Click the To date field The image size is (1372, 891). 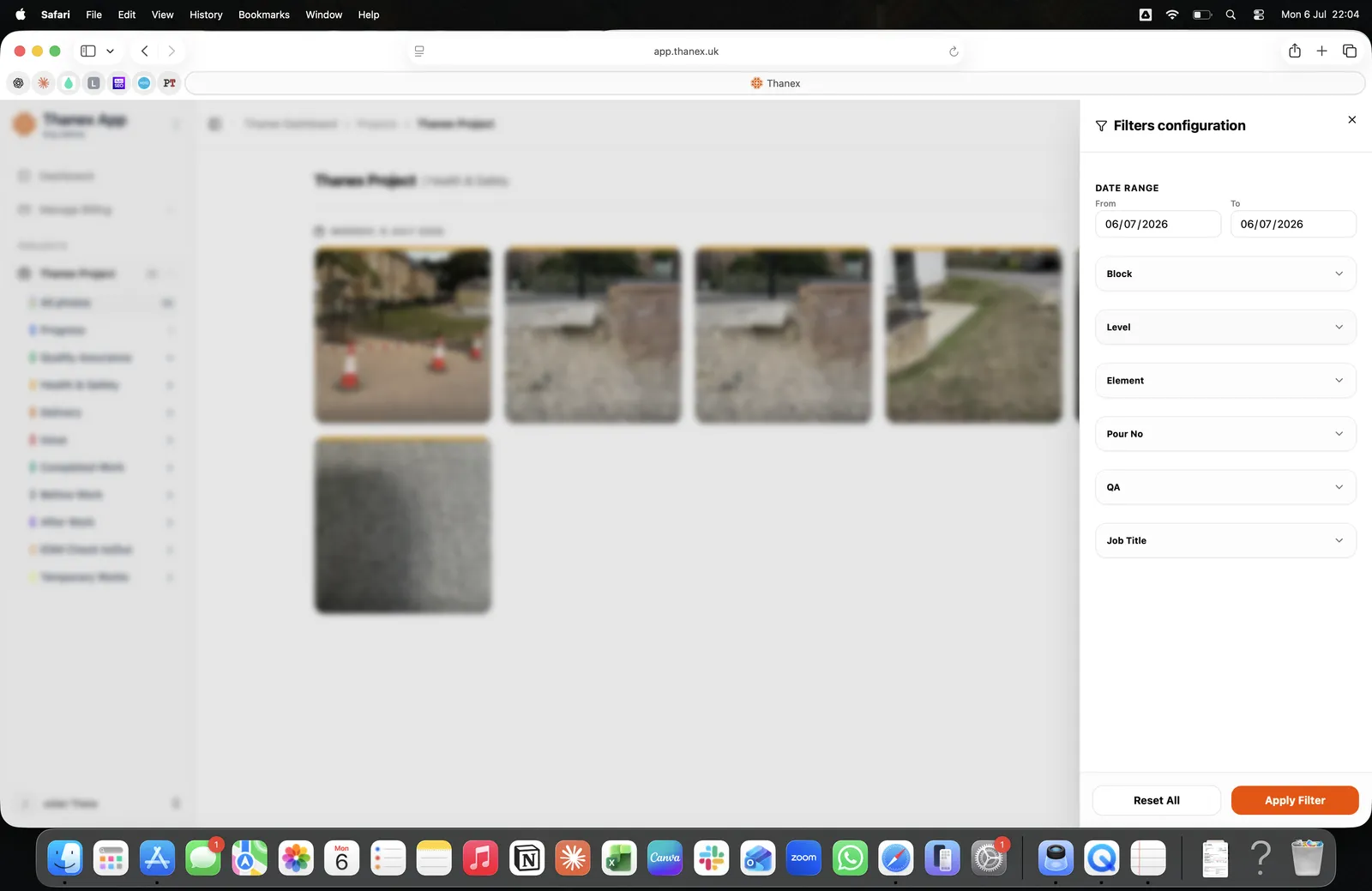coord(1293,224)
